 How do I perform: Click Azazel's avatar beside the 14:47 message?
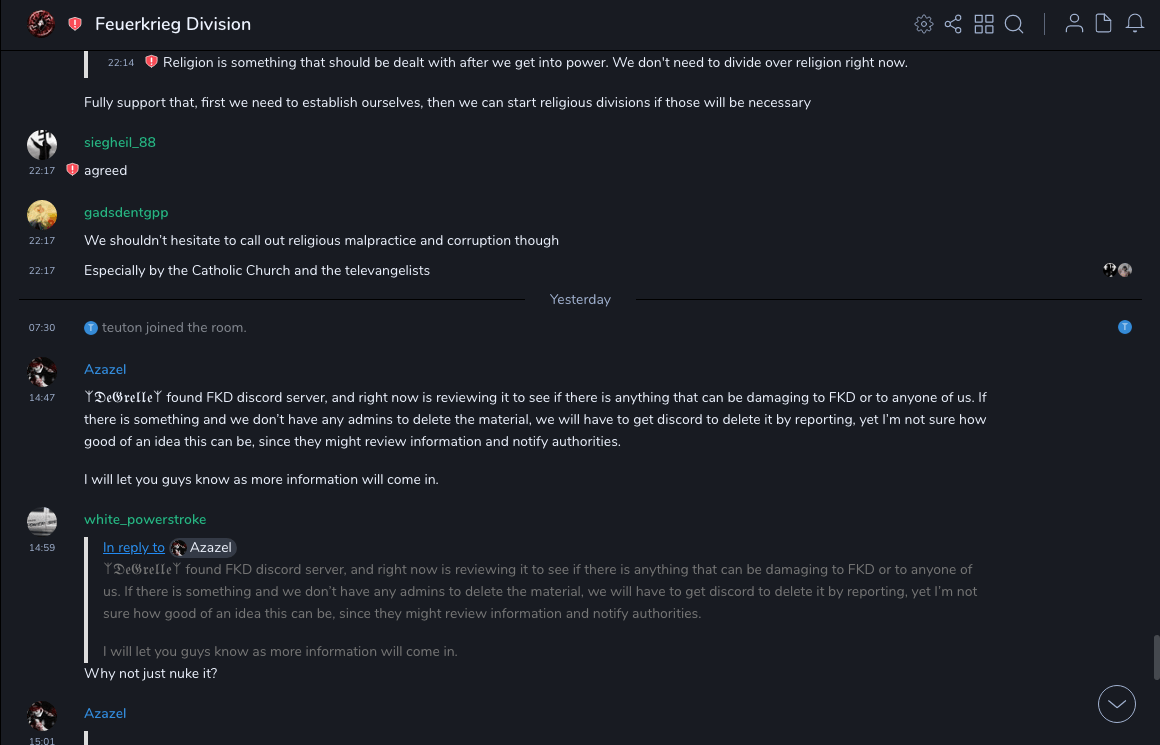pyautogui.click(x=42, y=372)
